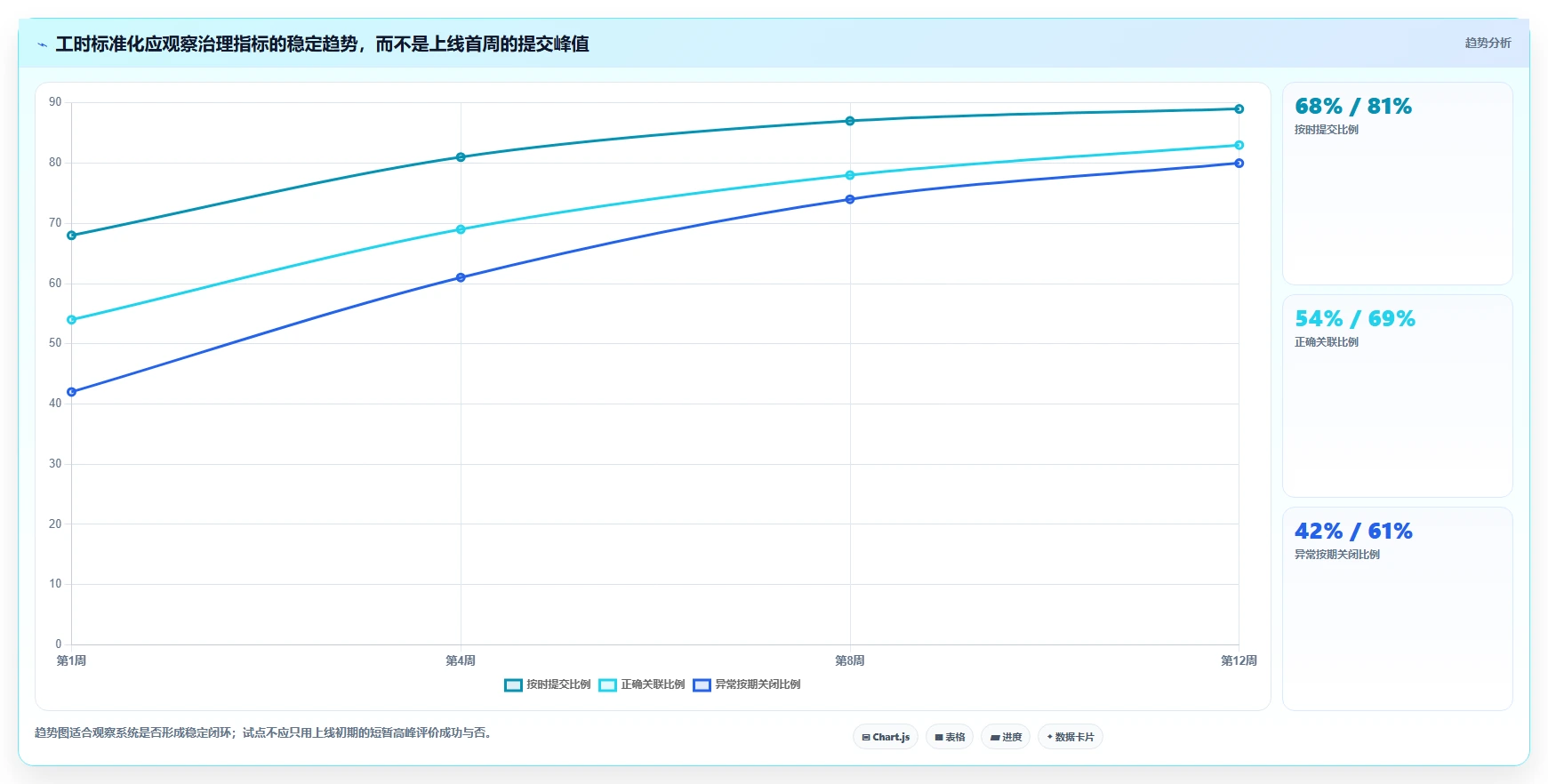Click the 按时提交比例 point at 第8周
Screen dimensions: 1548x784
point(850,121)
